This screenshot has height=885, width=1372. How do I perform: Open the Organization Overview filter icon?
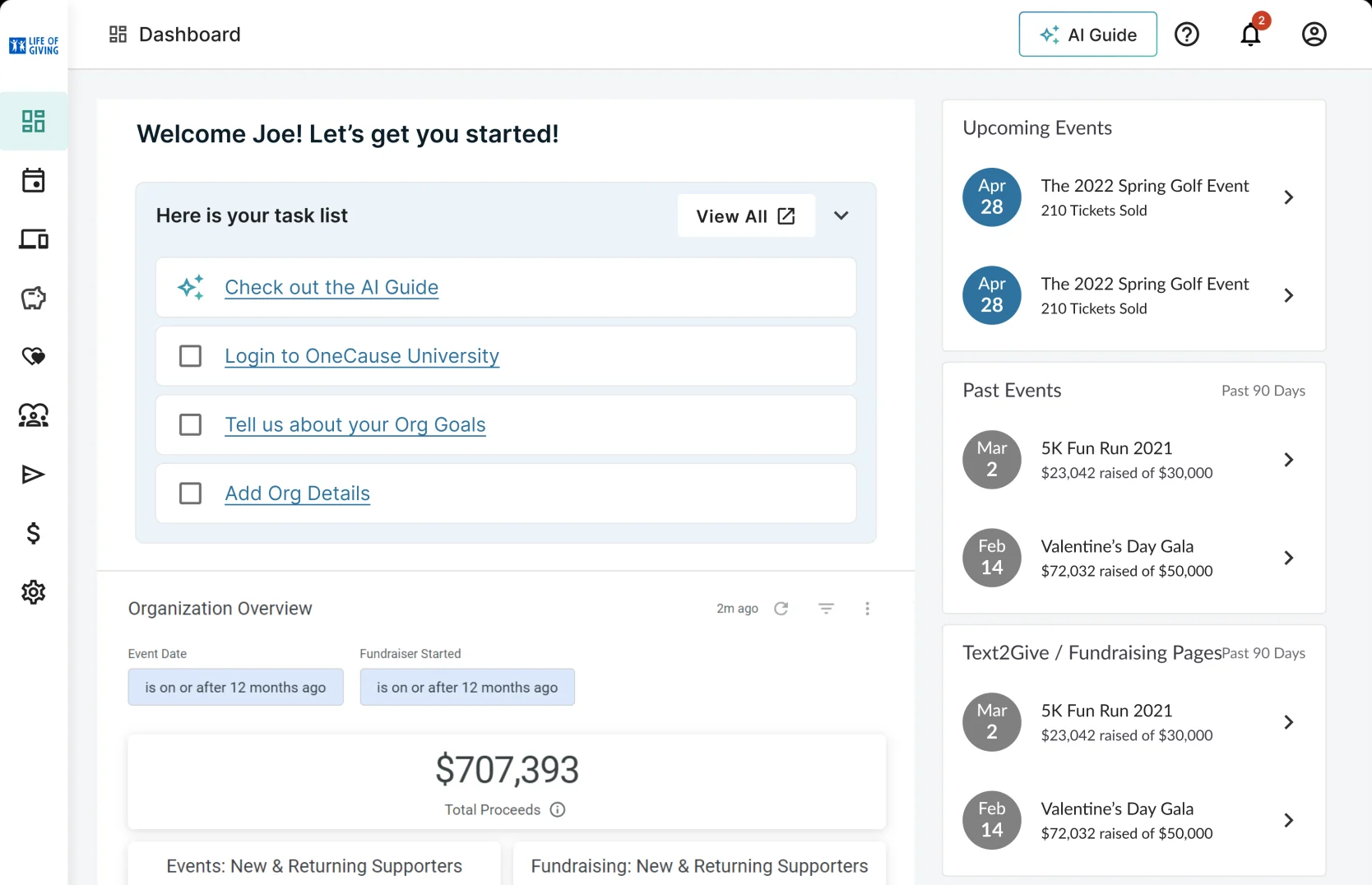pyautogui.click(x=827, y=609)
